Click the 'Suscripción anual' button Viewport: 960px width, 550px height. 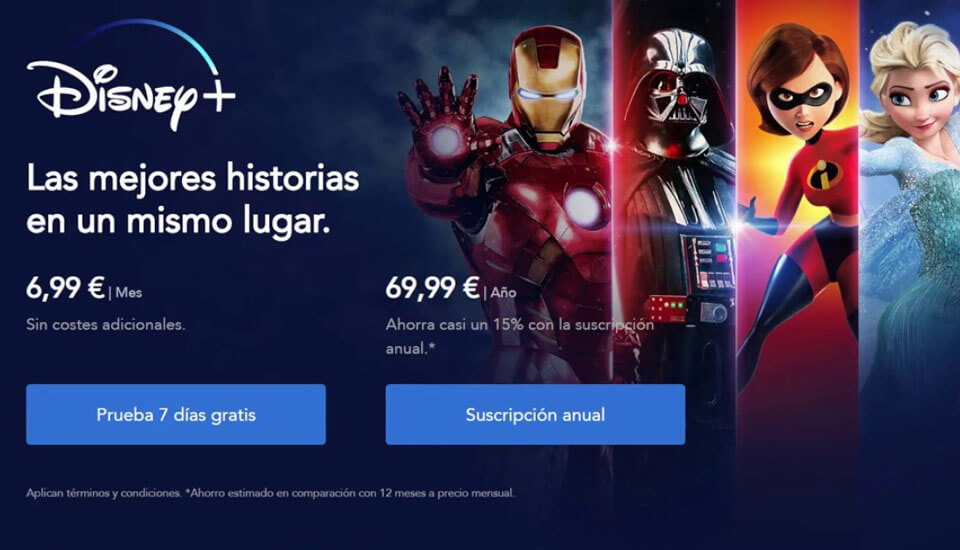535,415
